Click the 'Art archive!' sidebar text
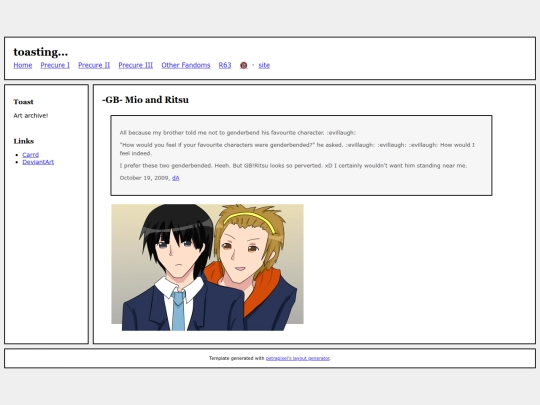 [31, 115]
